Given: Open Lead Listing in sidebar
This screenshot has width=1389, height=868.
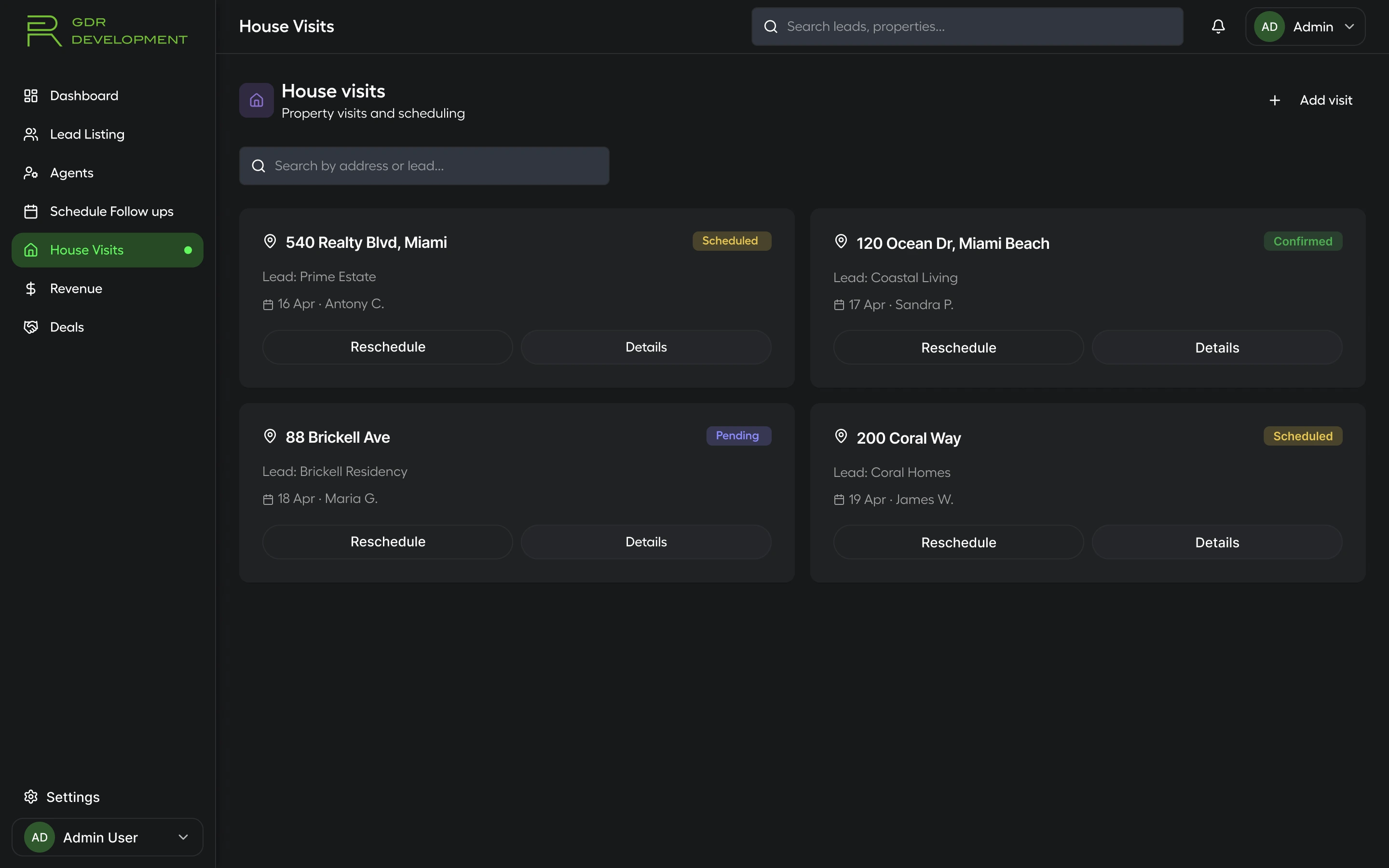Looking at the screenshot, I should tap(87, 135).
